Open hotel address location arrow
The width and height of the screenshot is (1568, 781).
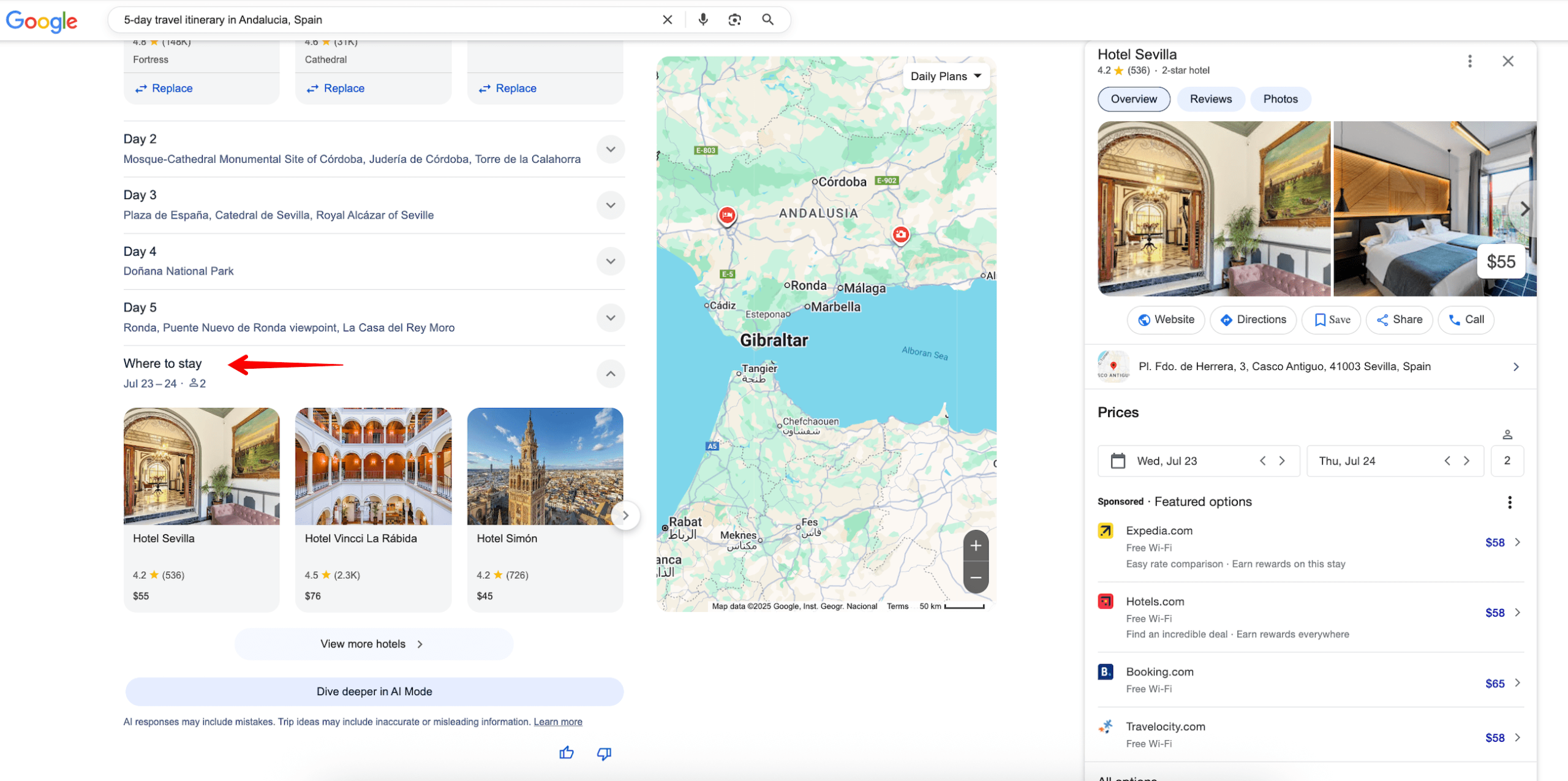(x=1516, y=366)
